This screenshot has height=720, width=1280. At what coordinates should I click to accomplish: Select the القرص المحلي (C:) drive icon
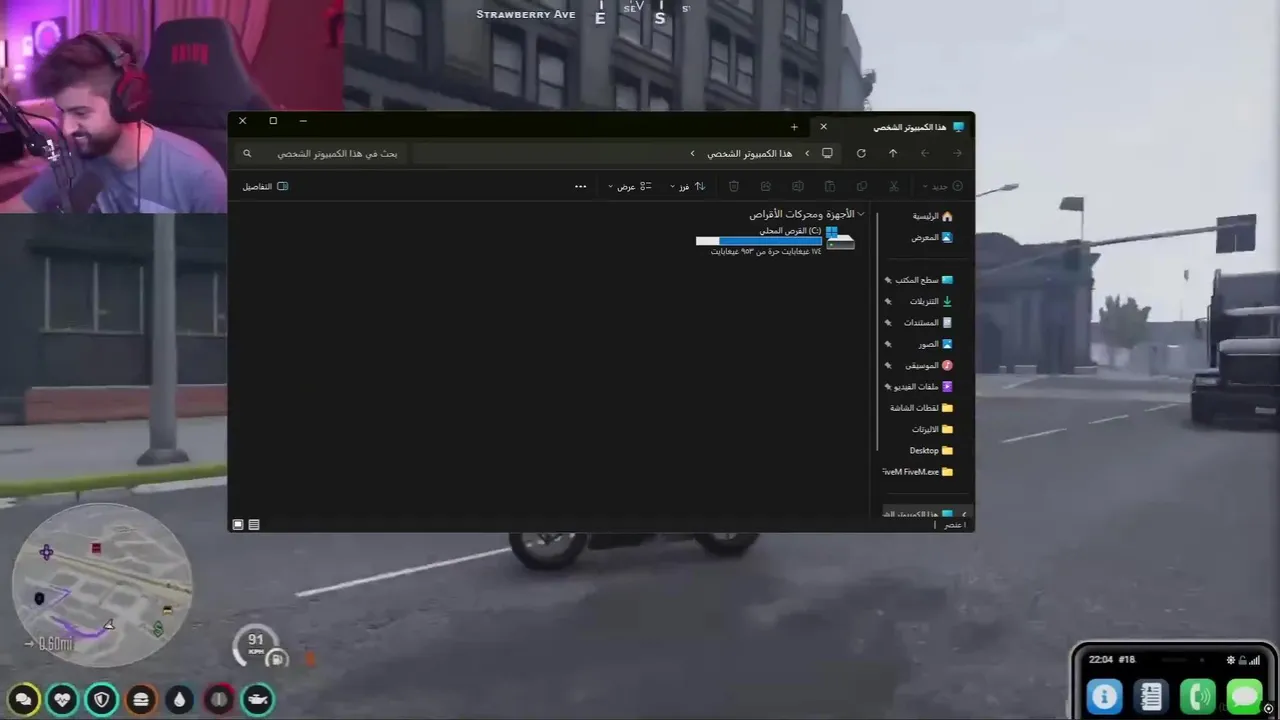[x=840, y=239]
